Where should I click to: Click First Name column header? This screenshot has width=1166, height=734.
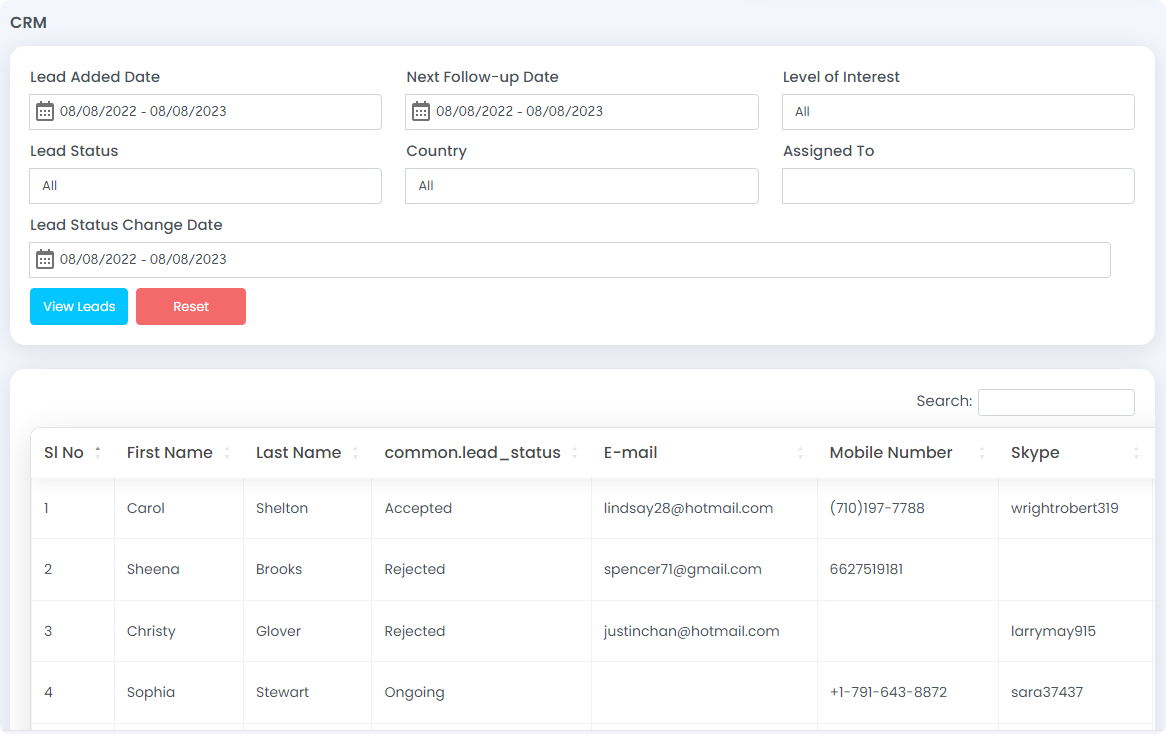point(170,452)
